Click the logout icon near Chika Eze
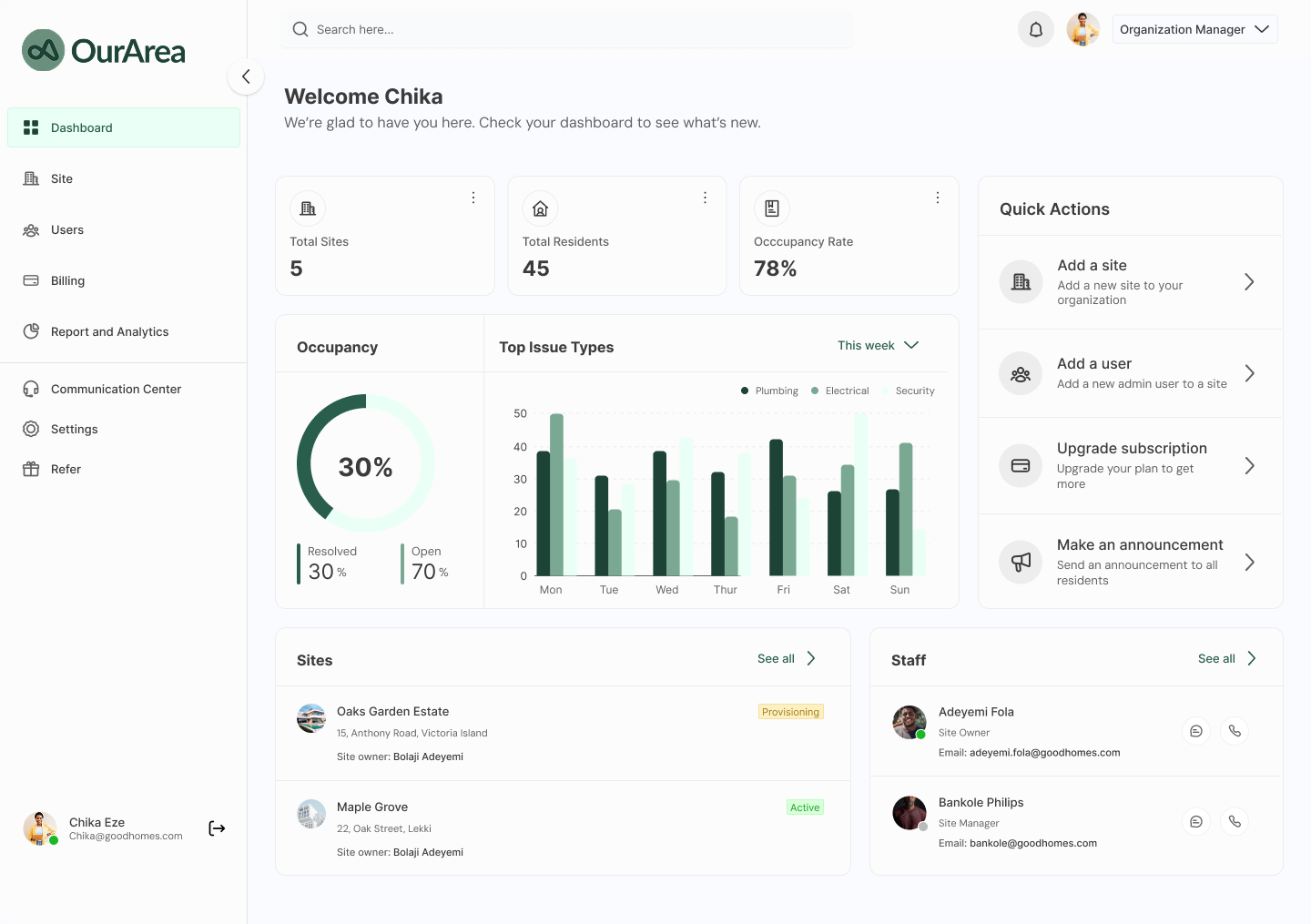1311x924 pixels. (x=216, y=828)
